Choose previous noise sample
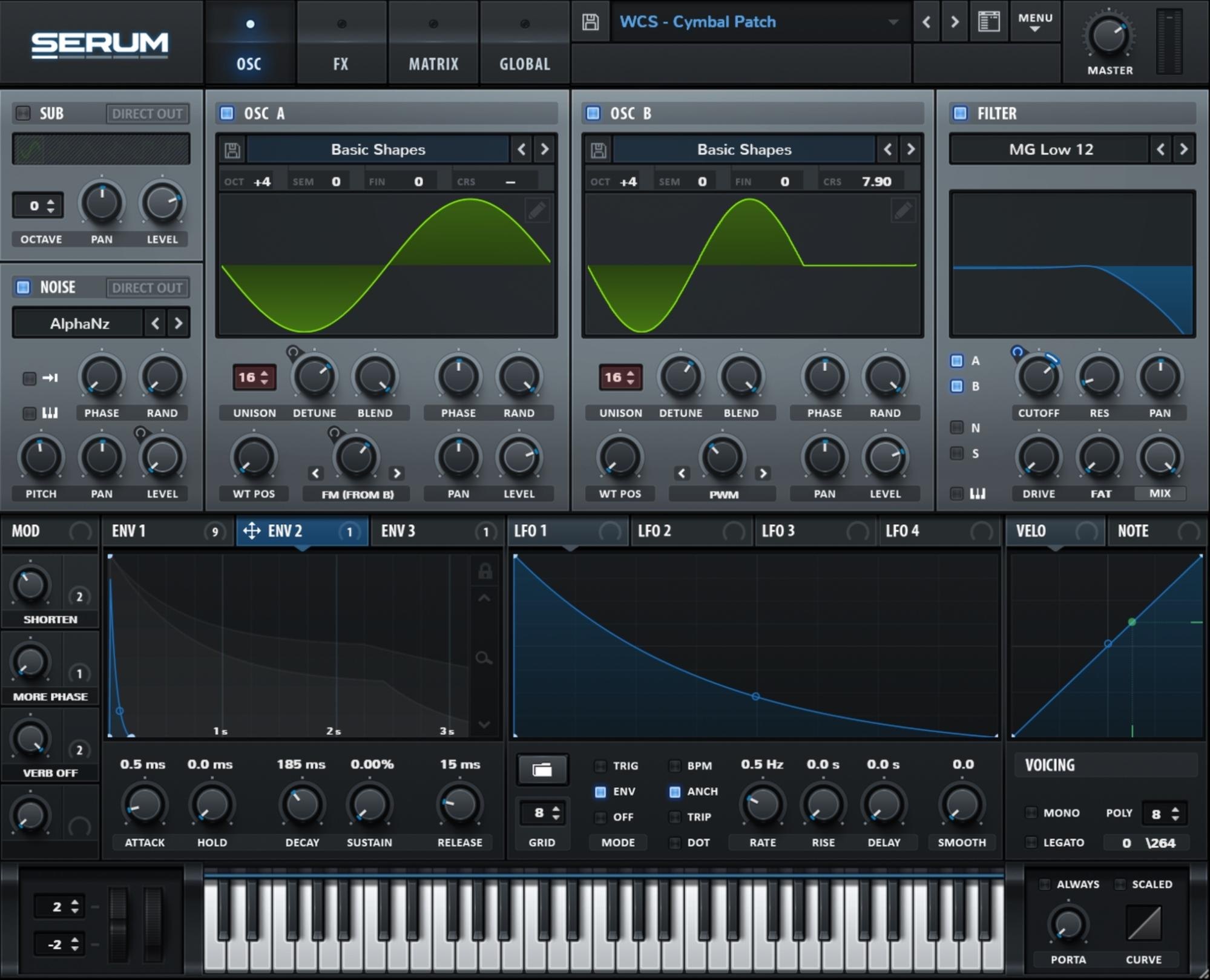 (x=156, y=323)
